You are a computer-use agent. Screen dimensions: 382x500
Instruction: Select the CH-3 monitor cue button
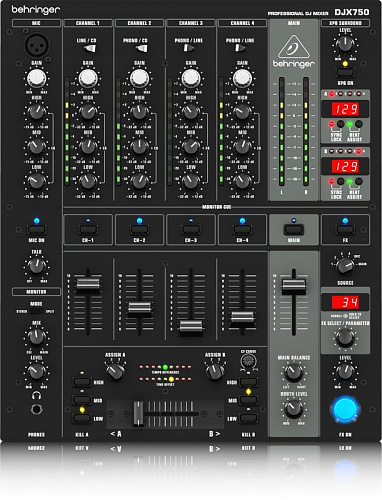point(191,230)
